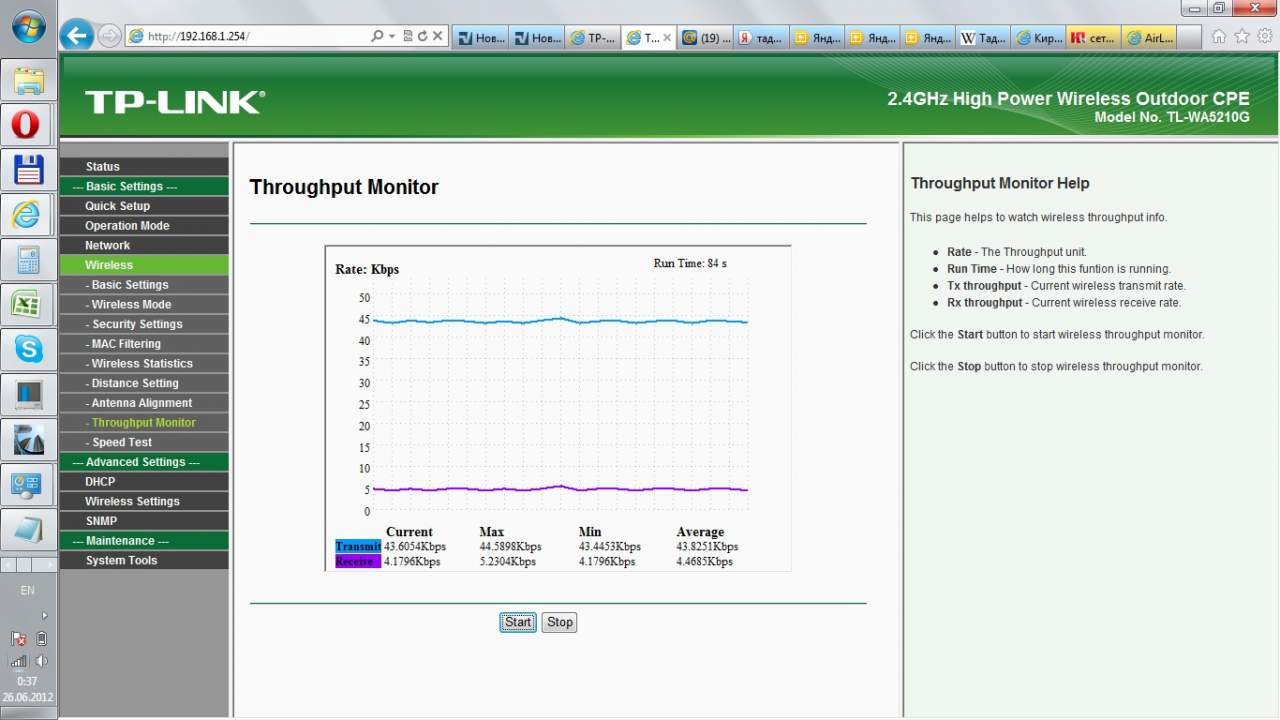Switch to the сет... browser tab

[1095, 38]
